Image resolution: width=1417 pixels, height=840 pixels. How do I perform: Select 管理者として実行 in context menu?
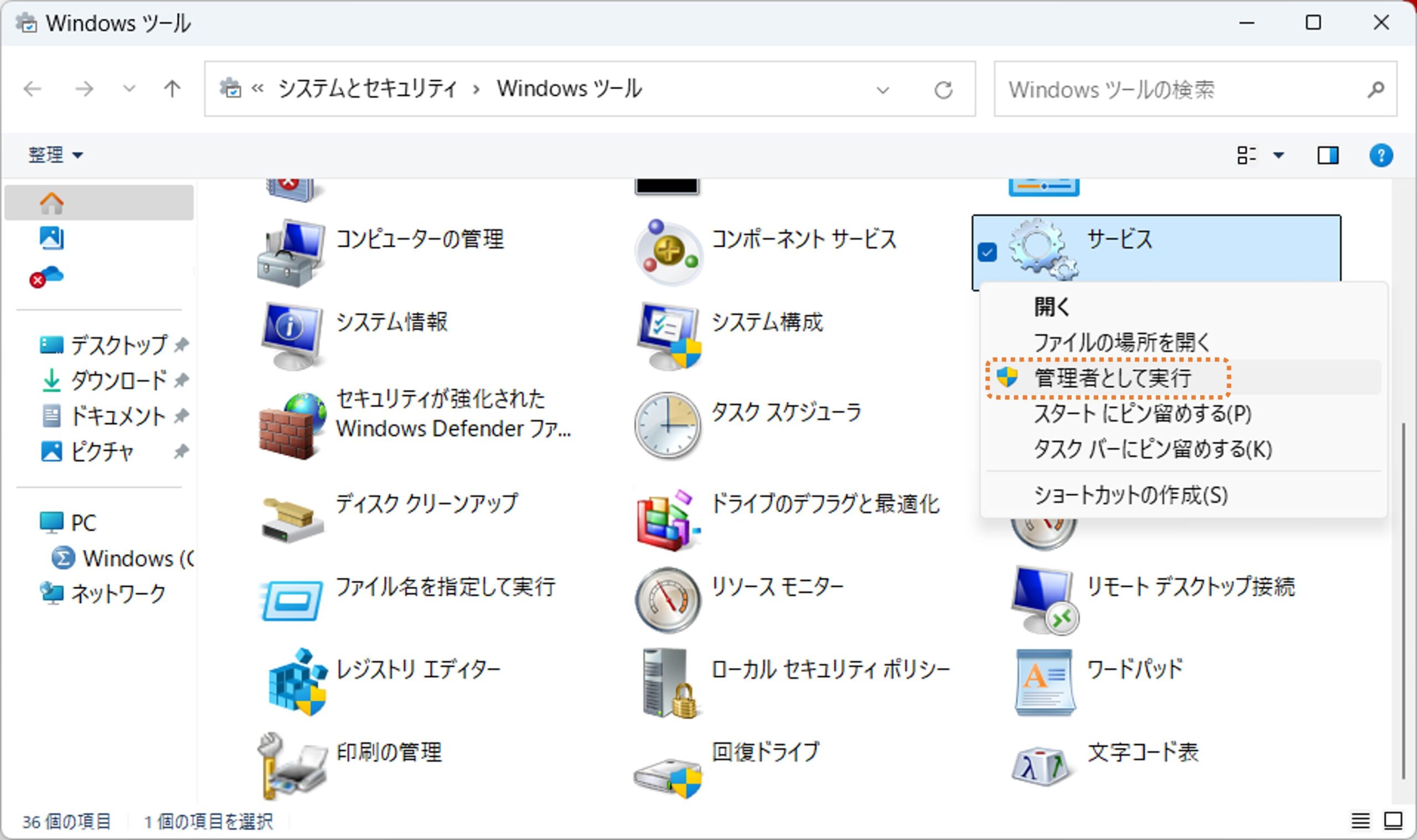pos(1183,377)
